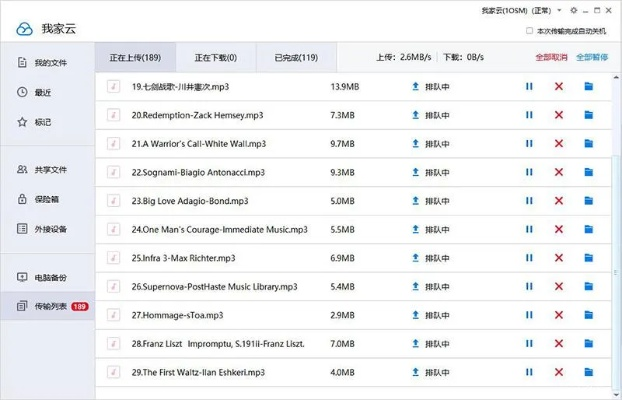Cancel the Hommage-sToa.mp3 upload
Viewport: 622px width, 400px height.
coord(559,315)
